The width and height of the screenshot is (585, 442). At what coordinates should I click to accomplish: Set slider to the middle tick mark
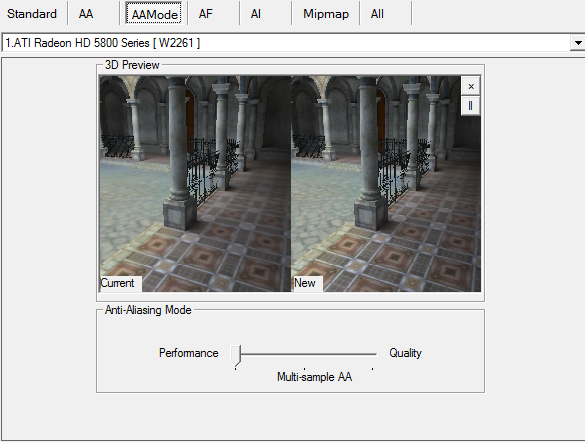[x=305, y=368]
